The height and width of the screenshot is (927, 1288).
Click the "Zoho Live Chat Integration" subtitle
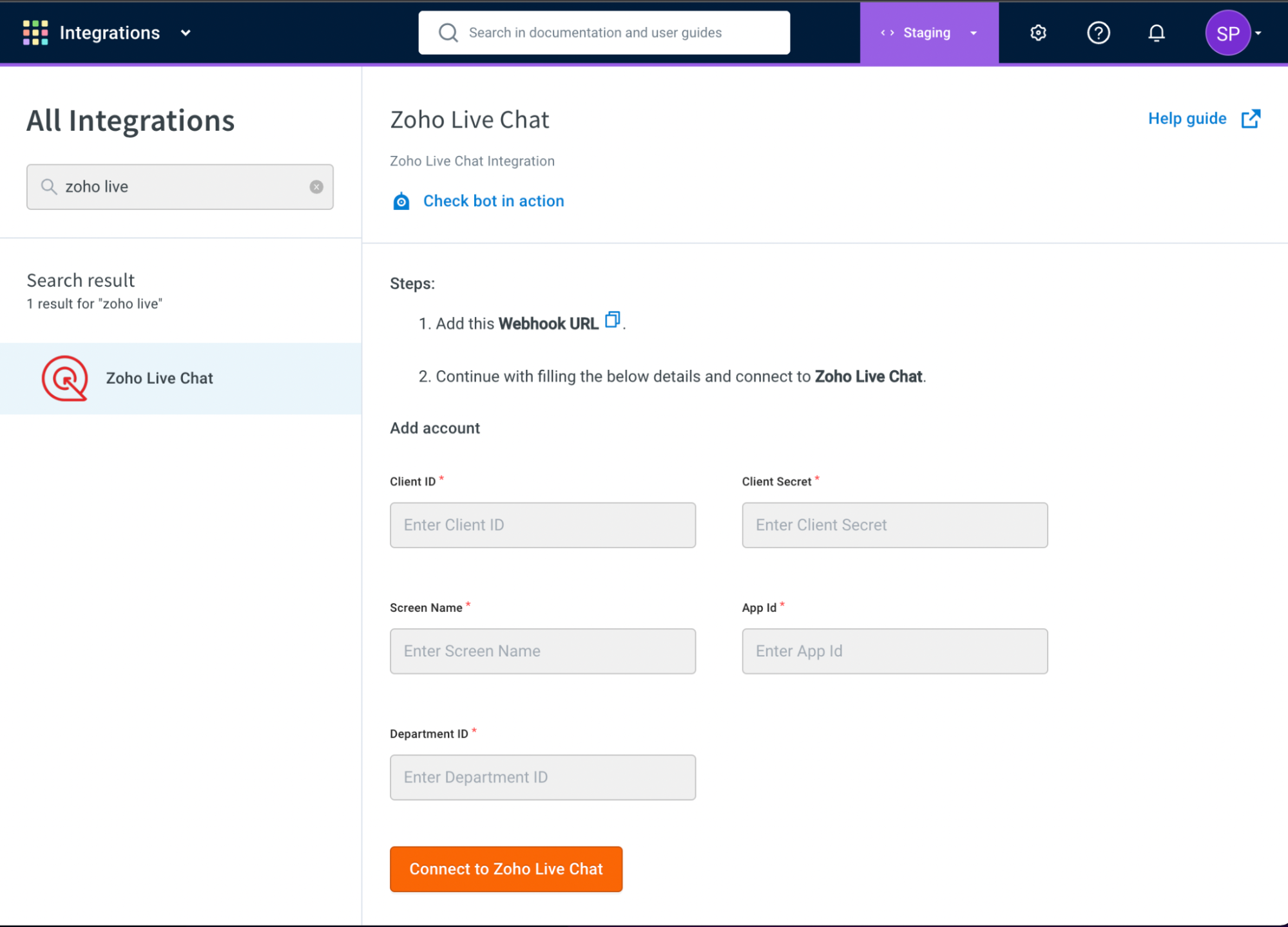pyautogui.click(x=472, y=161)
